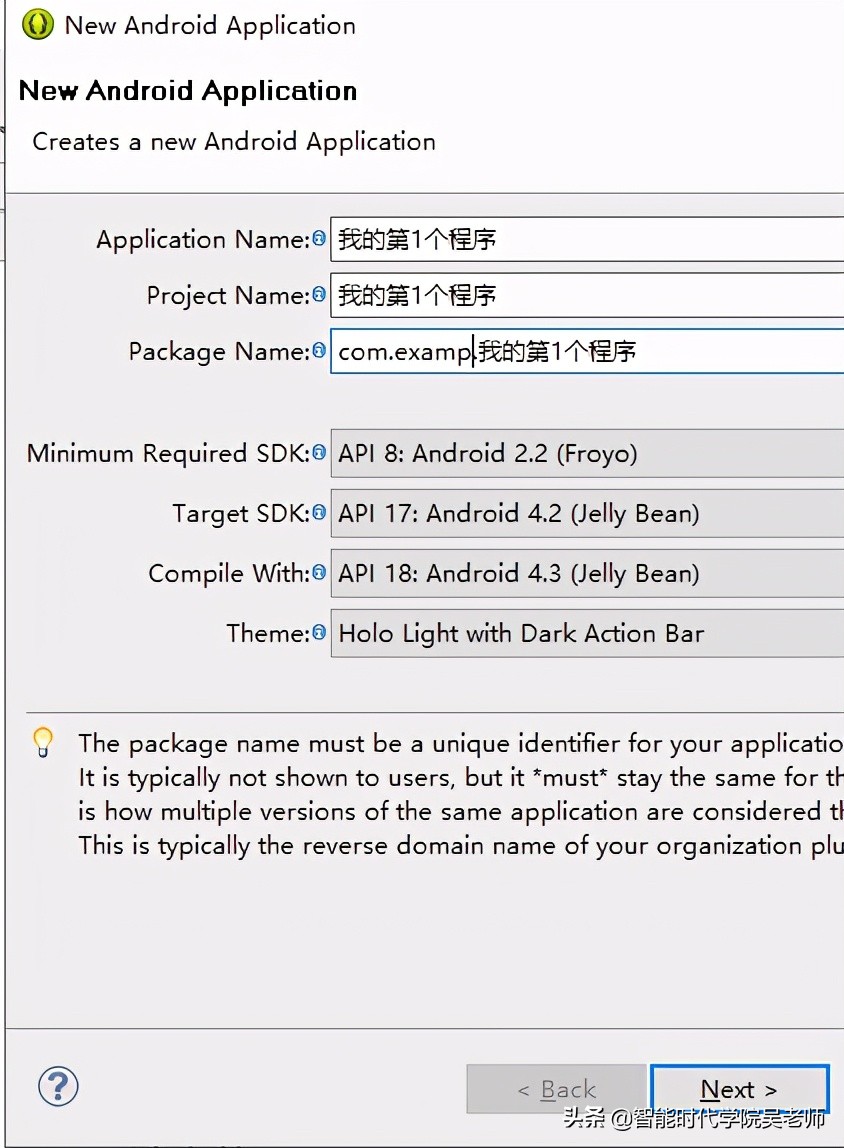
Task: Click the 'Creates a new Android Application' text
Action: point(234,141)
